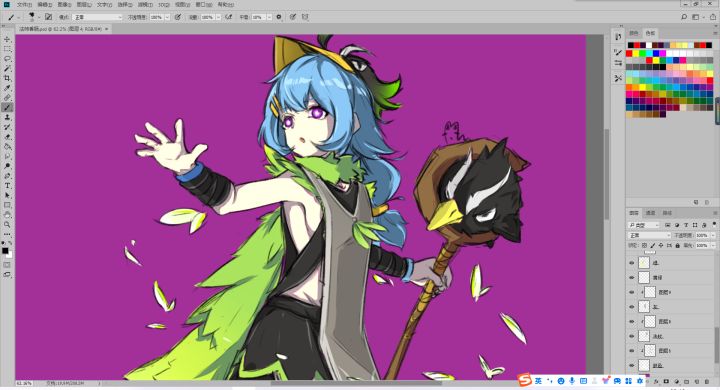Open the first menu in menu bar
The height and width of the screenshot is (390, 720).
pos(24,5)
